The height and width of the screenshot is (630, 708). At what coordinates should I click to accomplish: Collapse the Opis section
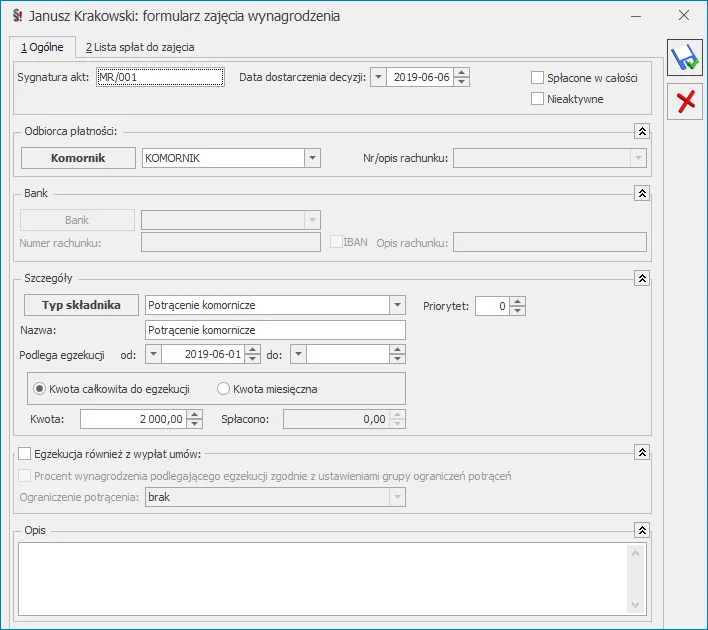point(642,530)
